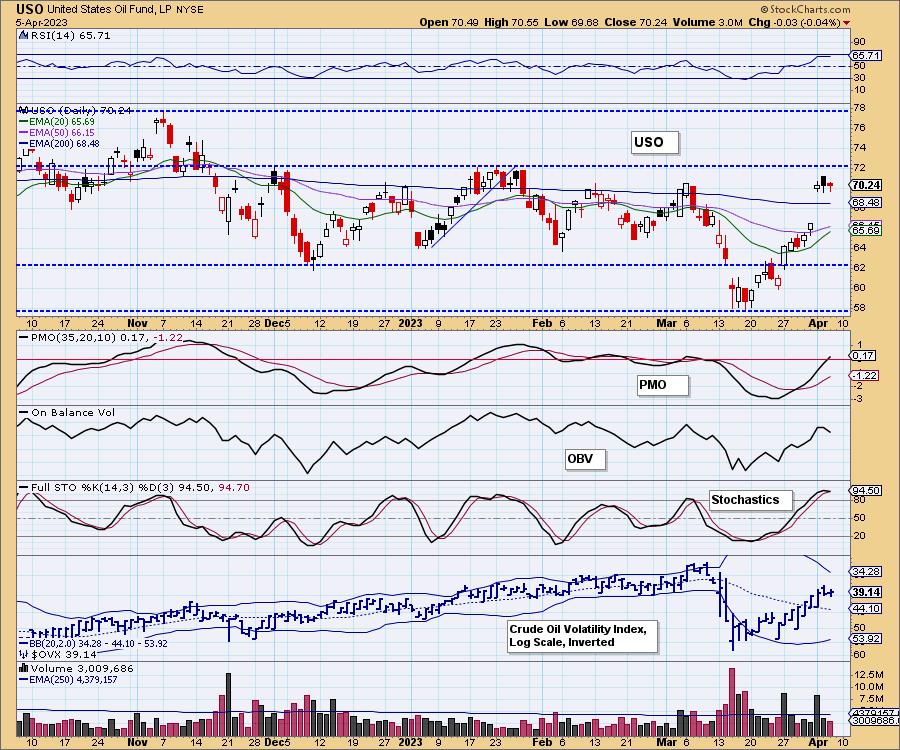Click the candlestick icon before USO (Daily)
This screenshot has width=900, height=750.
tap(23, 110)
